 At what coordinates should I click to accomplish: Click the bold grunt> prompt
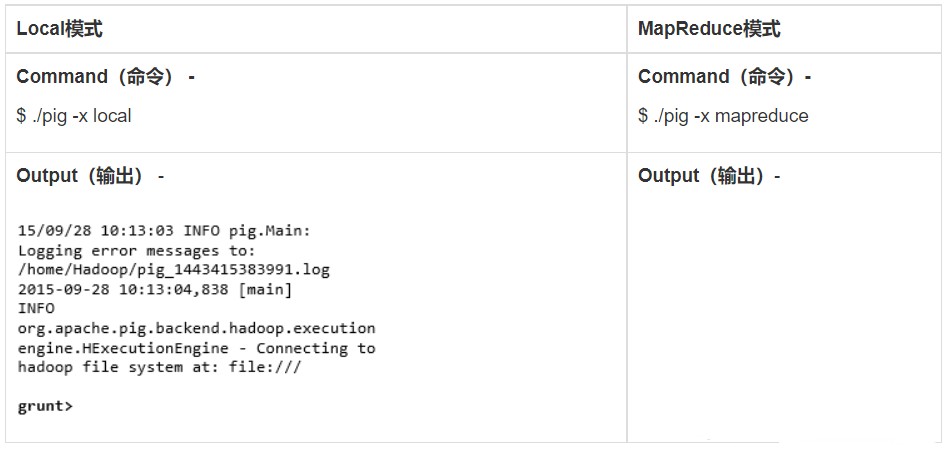pyautogui.click(x=45, y=406)
